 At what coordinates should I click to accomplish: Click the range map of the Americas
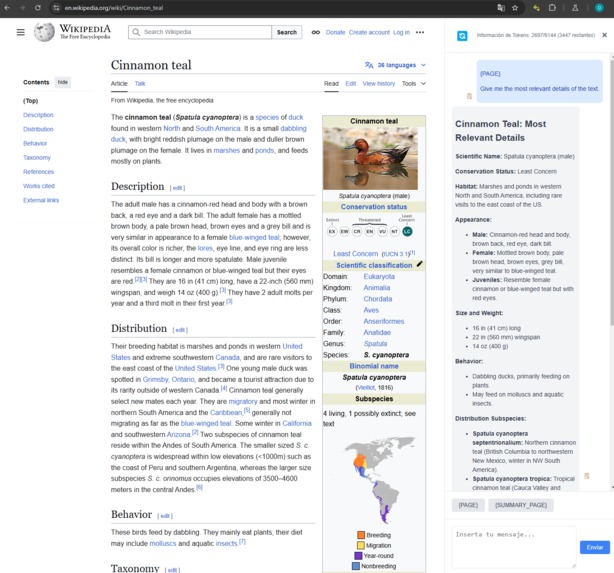[375, 481]
